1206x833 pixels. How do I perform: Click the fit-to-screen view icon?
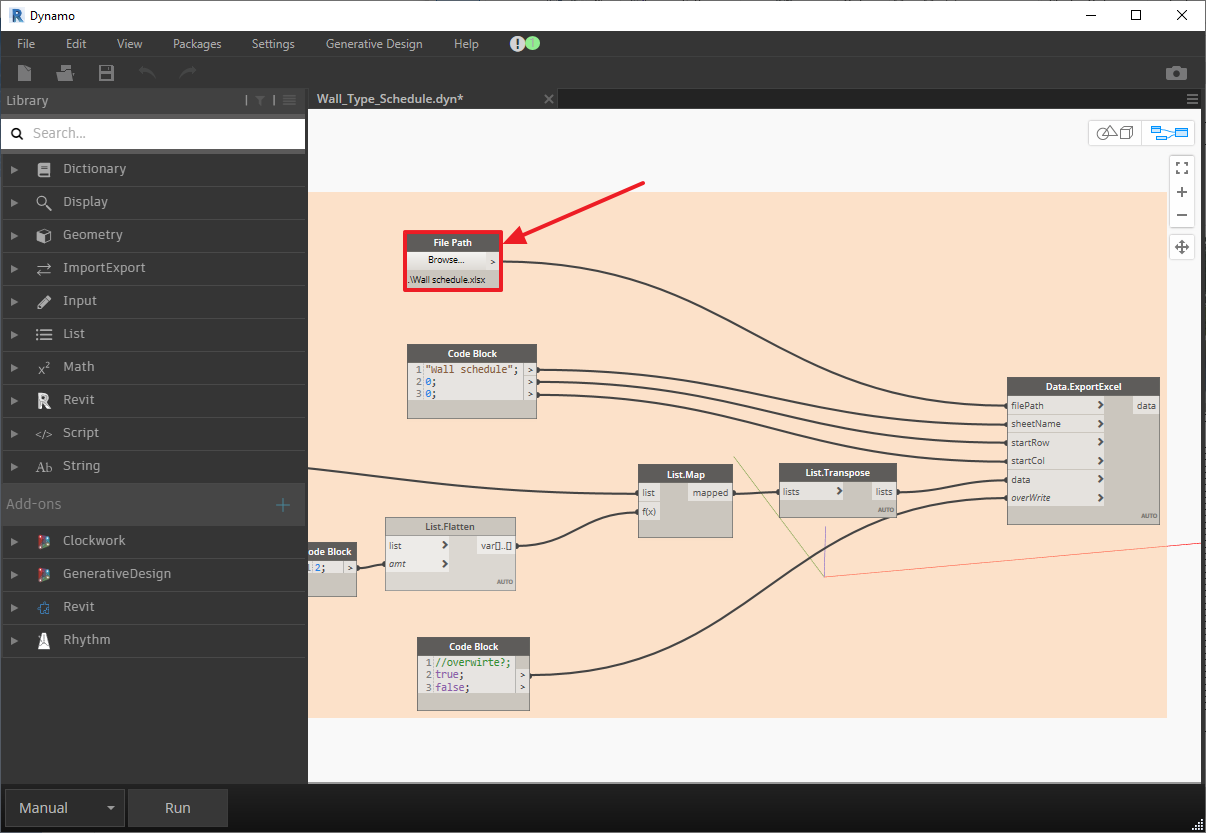(x=1182, y=168)
